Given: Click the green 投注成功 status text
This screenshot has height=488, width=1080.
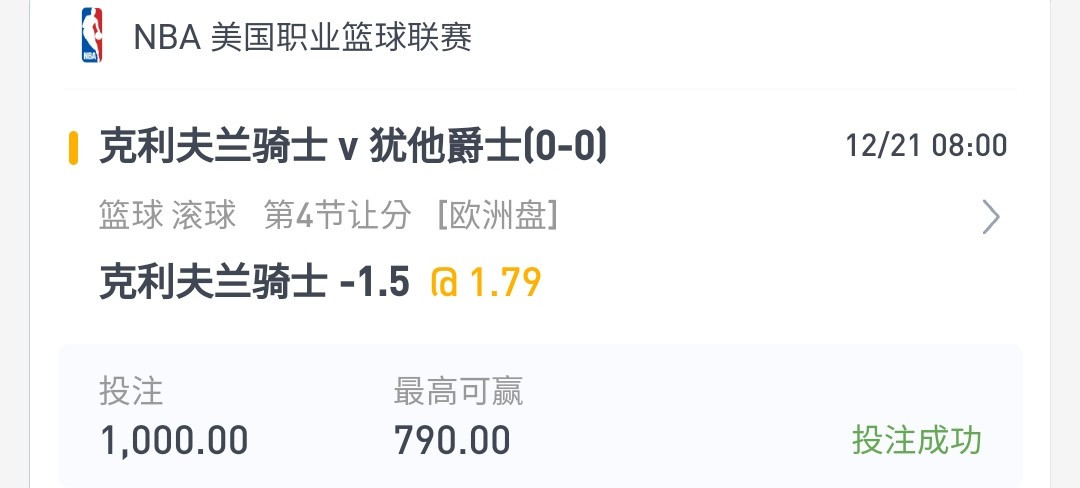Looking at the screenshot, I should [917, 440].
